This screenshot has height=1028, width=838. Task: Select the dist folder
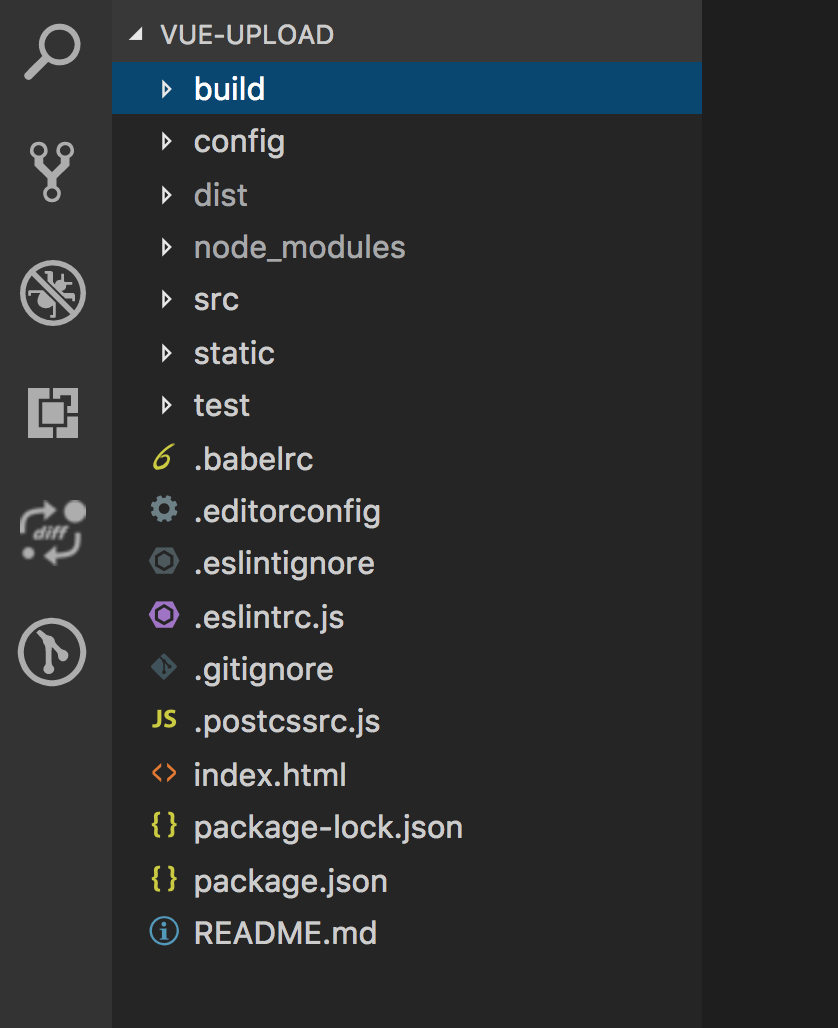[x=220, y=195]
